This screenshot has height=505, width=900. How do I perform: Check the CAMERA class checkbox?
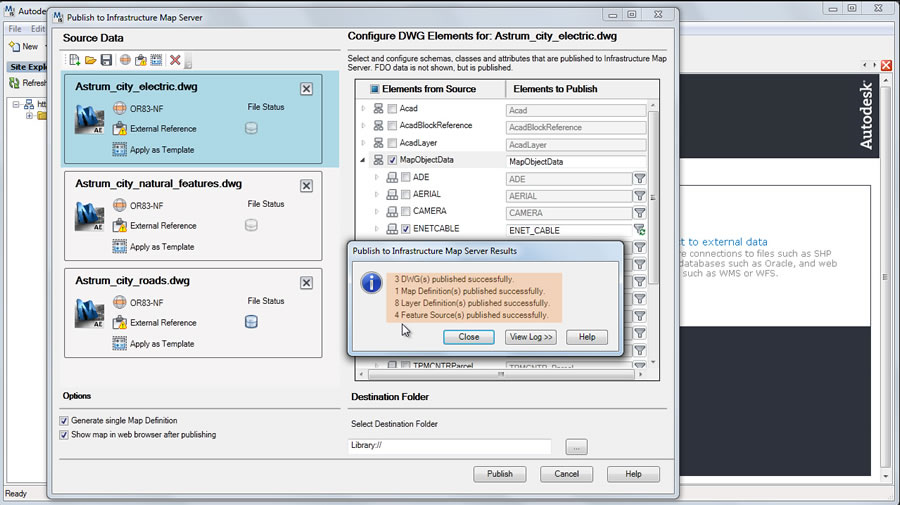(x=406, y=211)
